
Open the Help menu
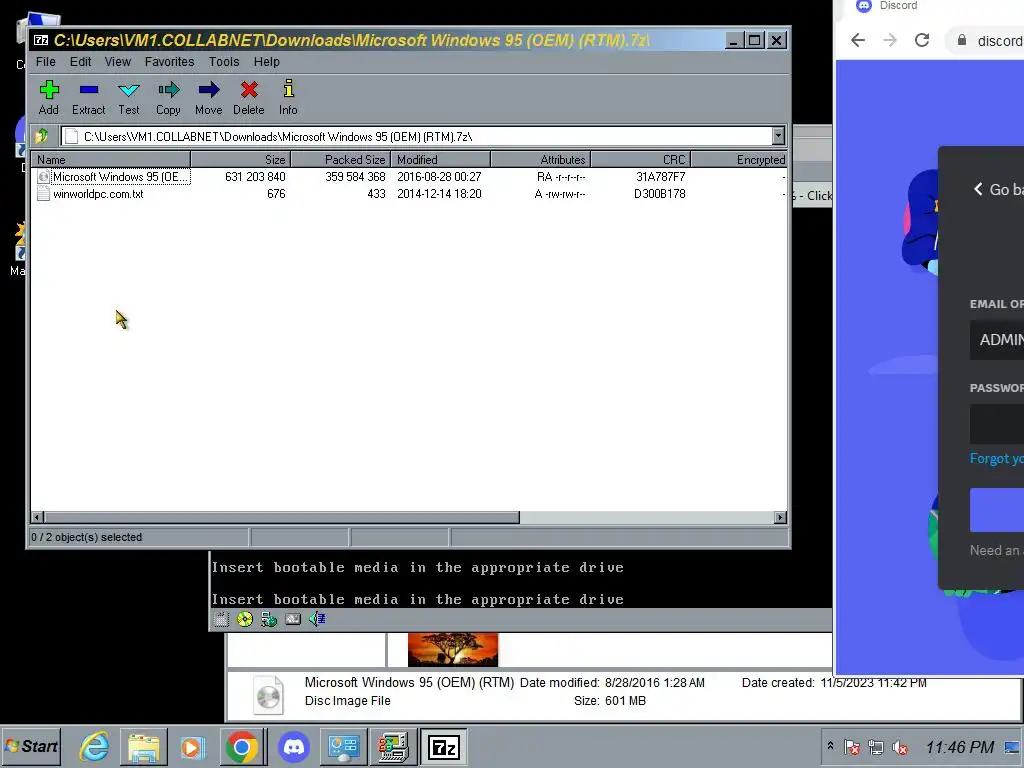click(266, 61)
